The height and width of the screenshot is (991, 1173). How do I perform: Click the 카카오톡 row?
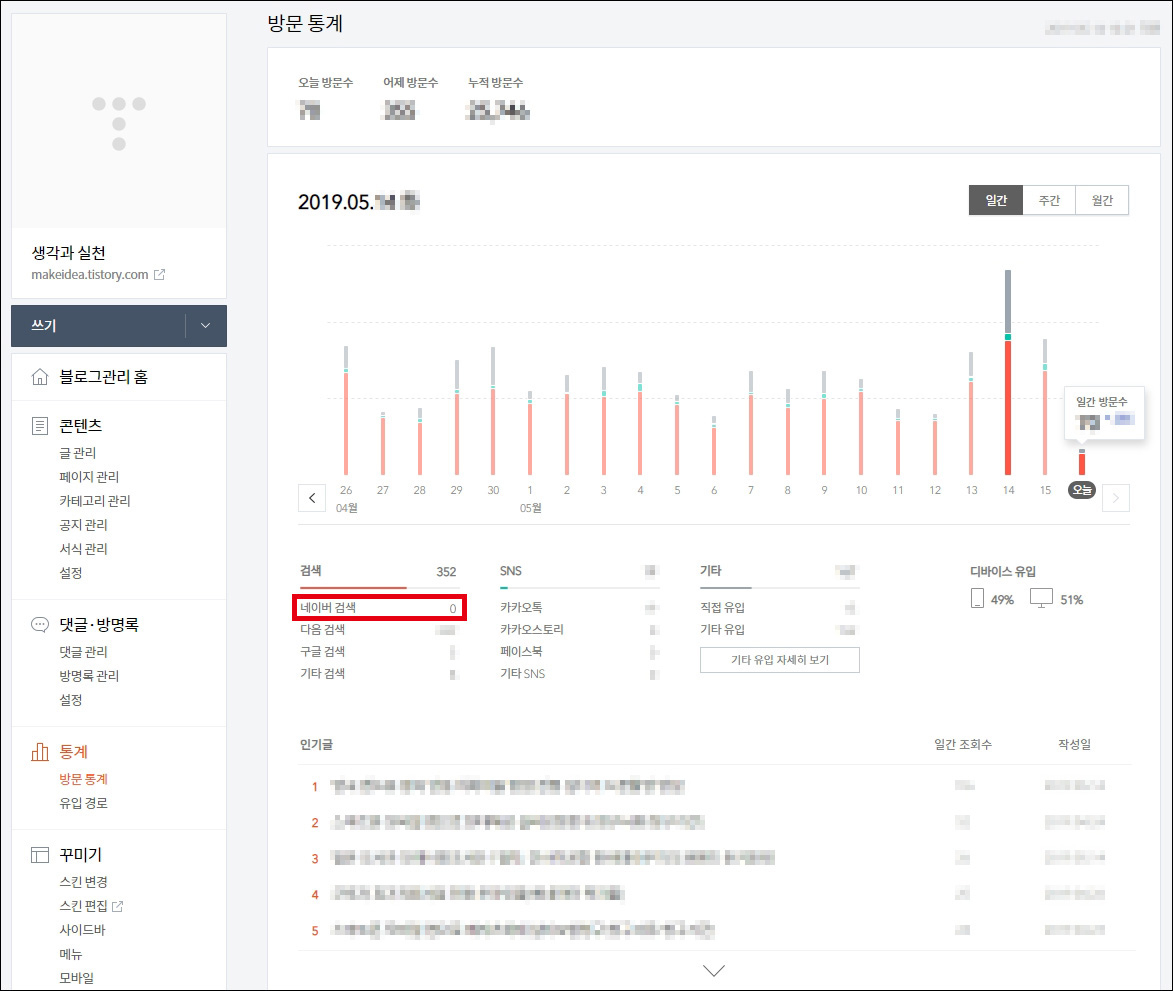(578, 607)
